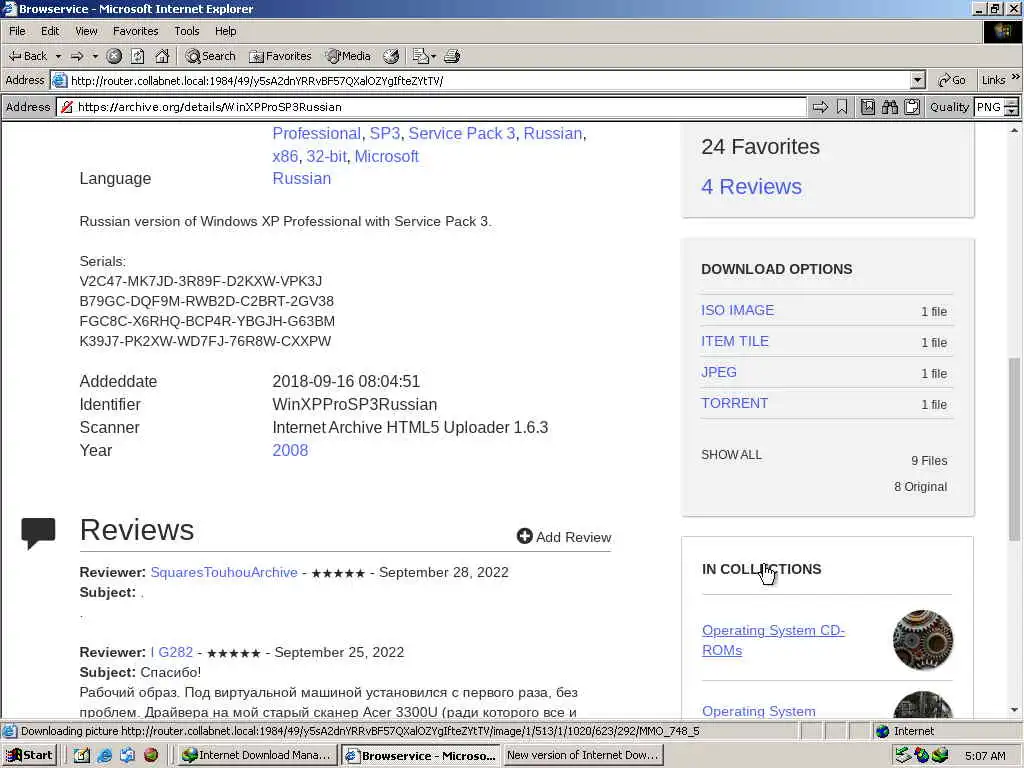Open the Professional topic link
Image resolution: width=1024 pixels, height=768 pixels.
tap(316, 133)
